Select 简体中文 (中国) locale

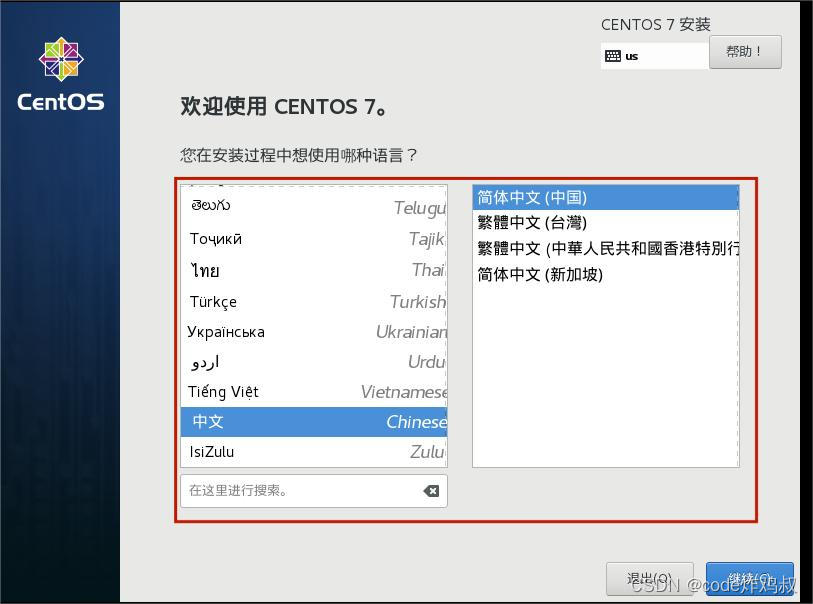click(x=605, y=198)
